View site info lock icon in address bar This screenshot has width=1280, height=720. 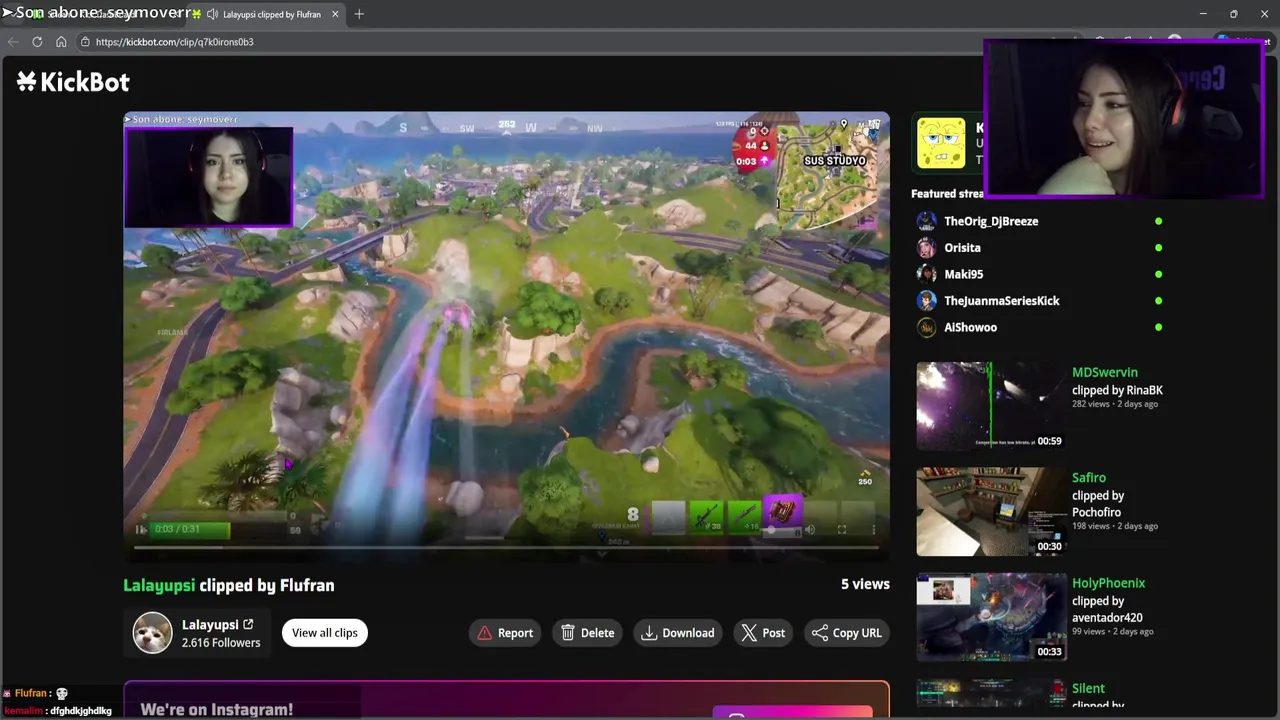86,42
